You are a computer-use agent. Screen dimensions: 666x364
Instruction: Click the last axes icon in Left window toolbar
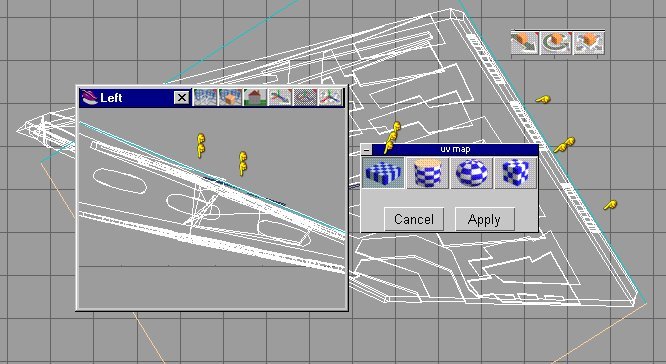330,97
